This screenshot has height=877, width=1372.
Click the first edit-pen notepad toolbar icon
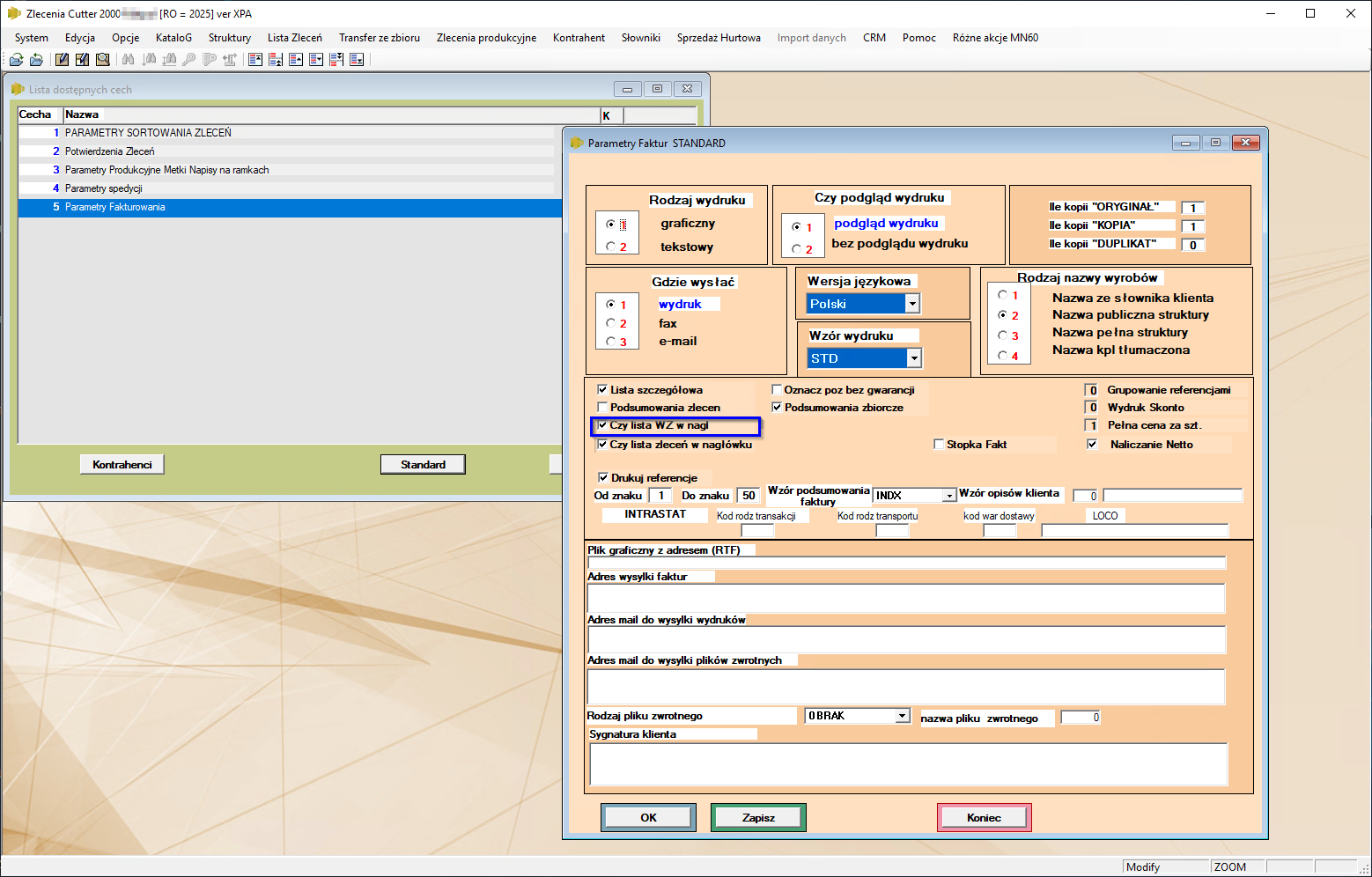[x=62, y=60]
